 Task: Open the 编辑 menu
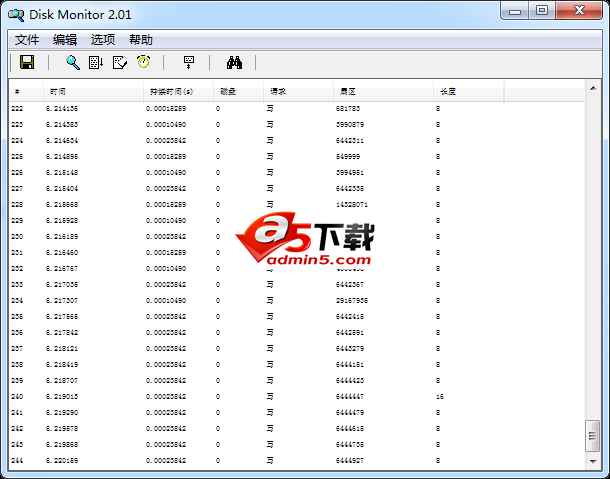[65, 40]
